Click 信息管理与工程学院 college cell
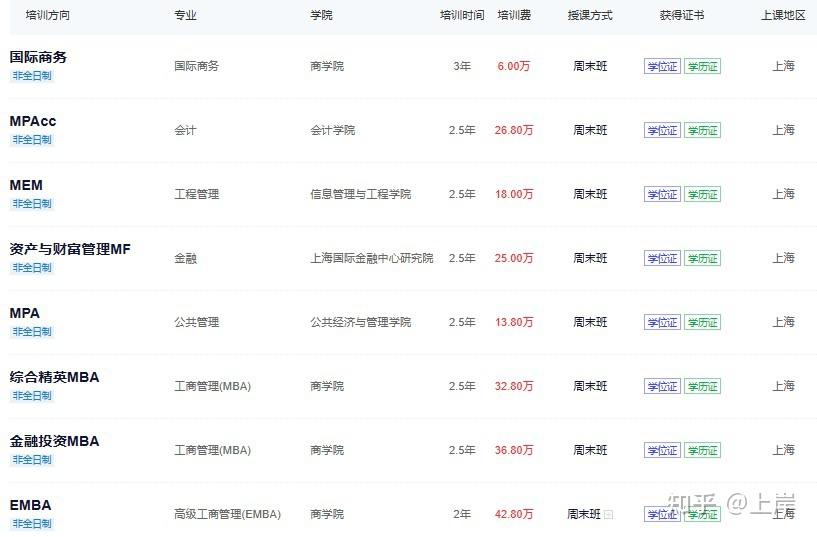 tap(361, 194)
